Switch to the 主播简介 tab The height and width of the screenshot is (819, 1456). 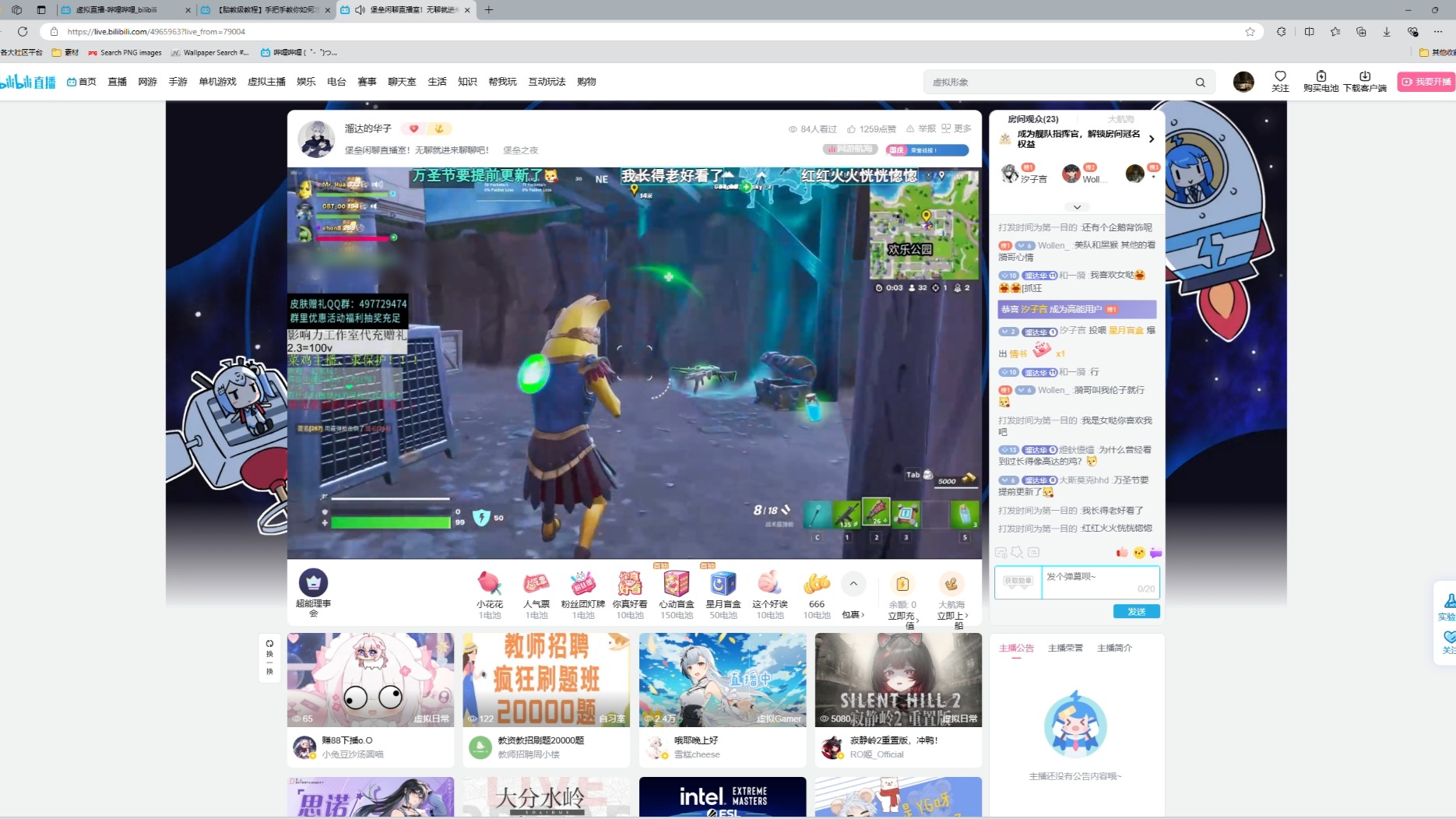point(1114,648)
